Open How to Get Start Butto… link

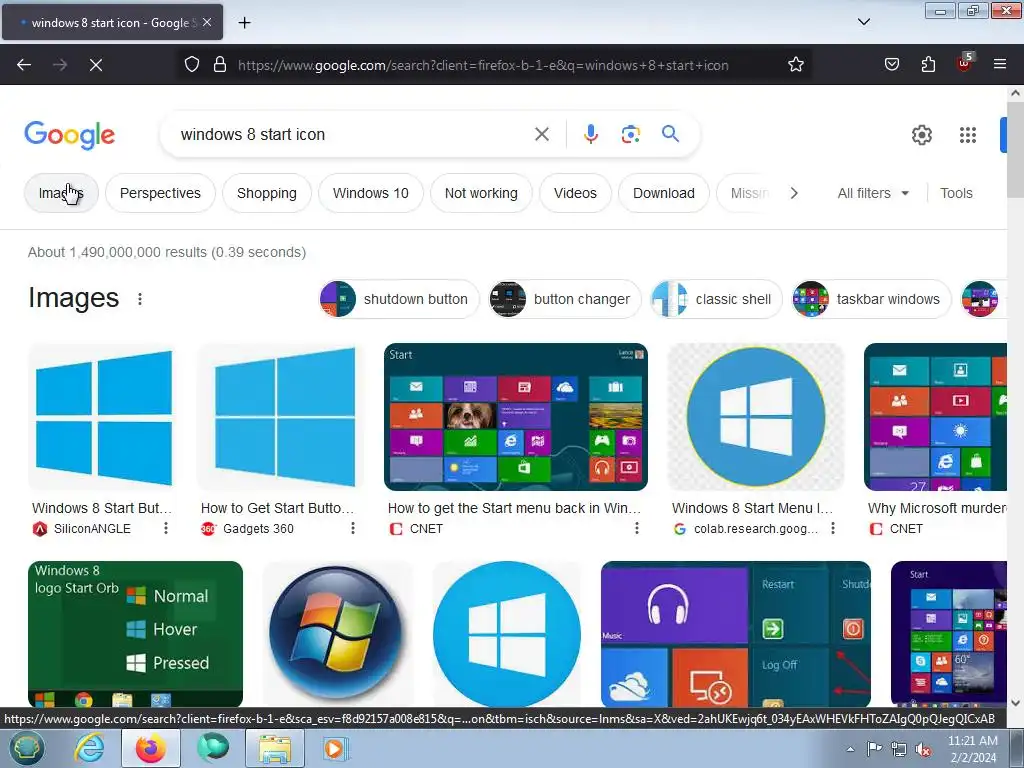point(278,508)
